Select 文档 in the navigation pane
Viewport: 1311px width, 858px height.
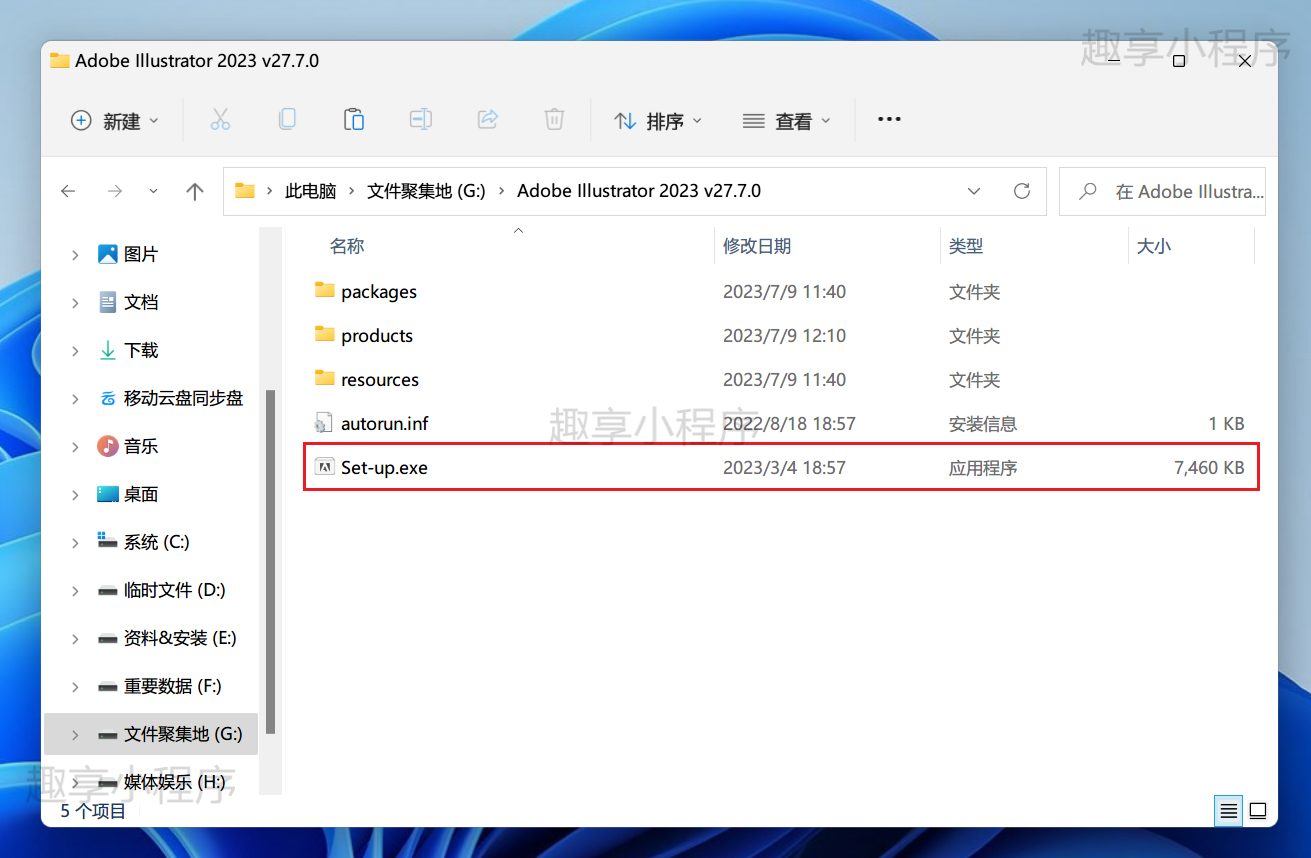(x=141, y=302)
